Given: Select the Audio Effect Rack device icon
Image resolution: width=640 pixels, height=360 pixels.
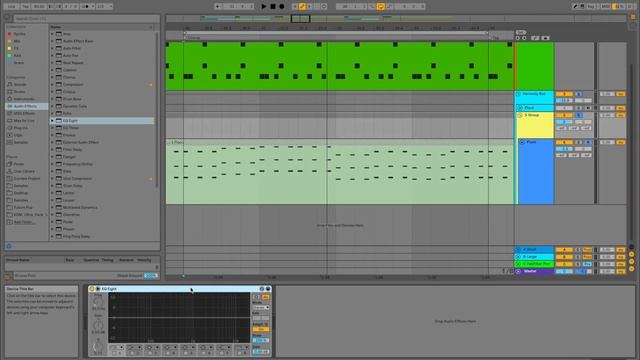Looking at the screenshot, I should pos(59,41).
